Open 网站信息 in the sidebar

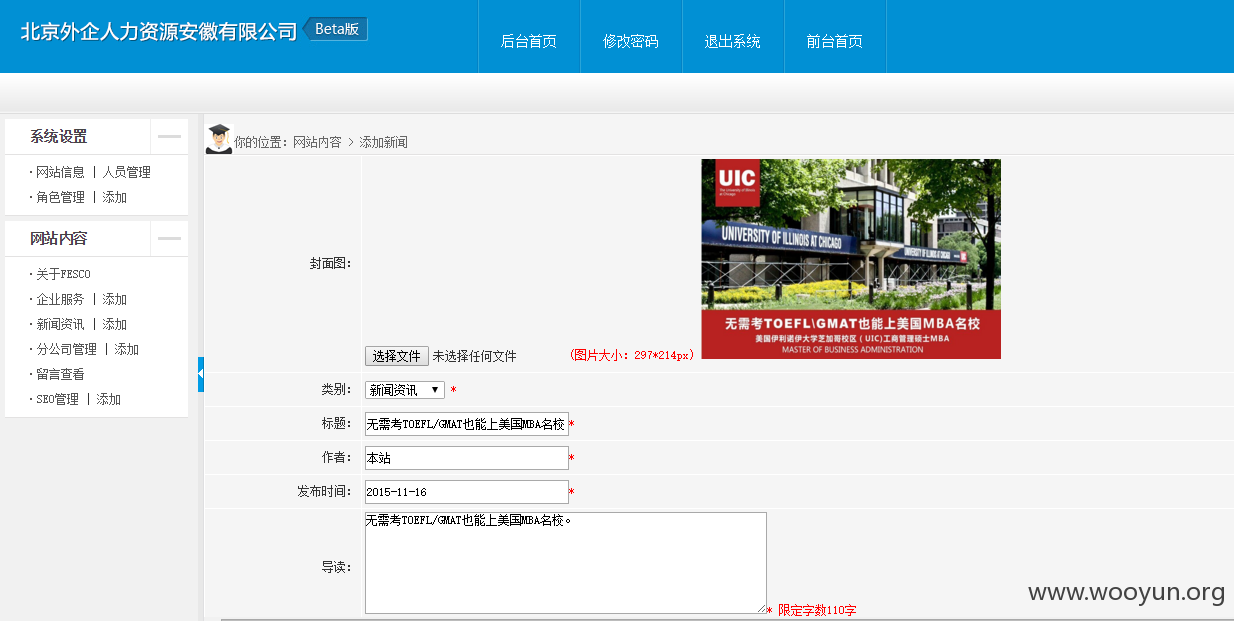coord(60,172)
